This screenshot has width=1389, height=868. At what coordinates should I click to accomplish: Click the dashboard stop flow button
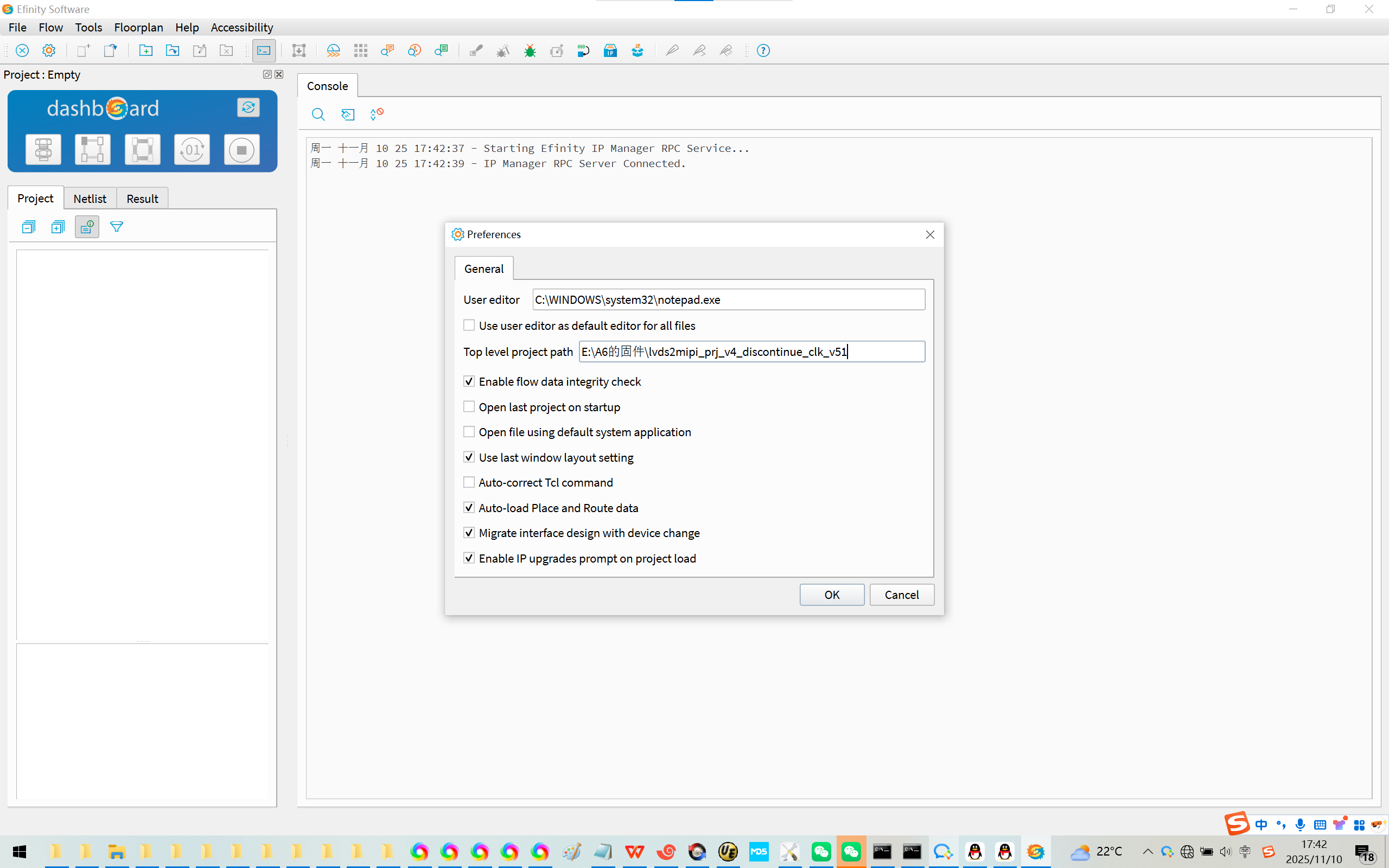tap(241, 150)
